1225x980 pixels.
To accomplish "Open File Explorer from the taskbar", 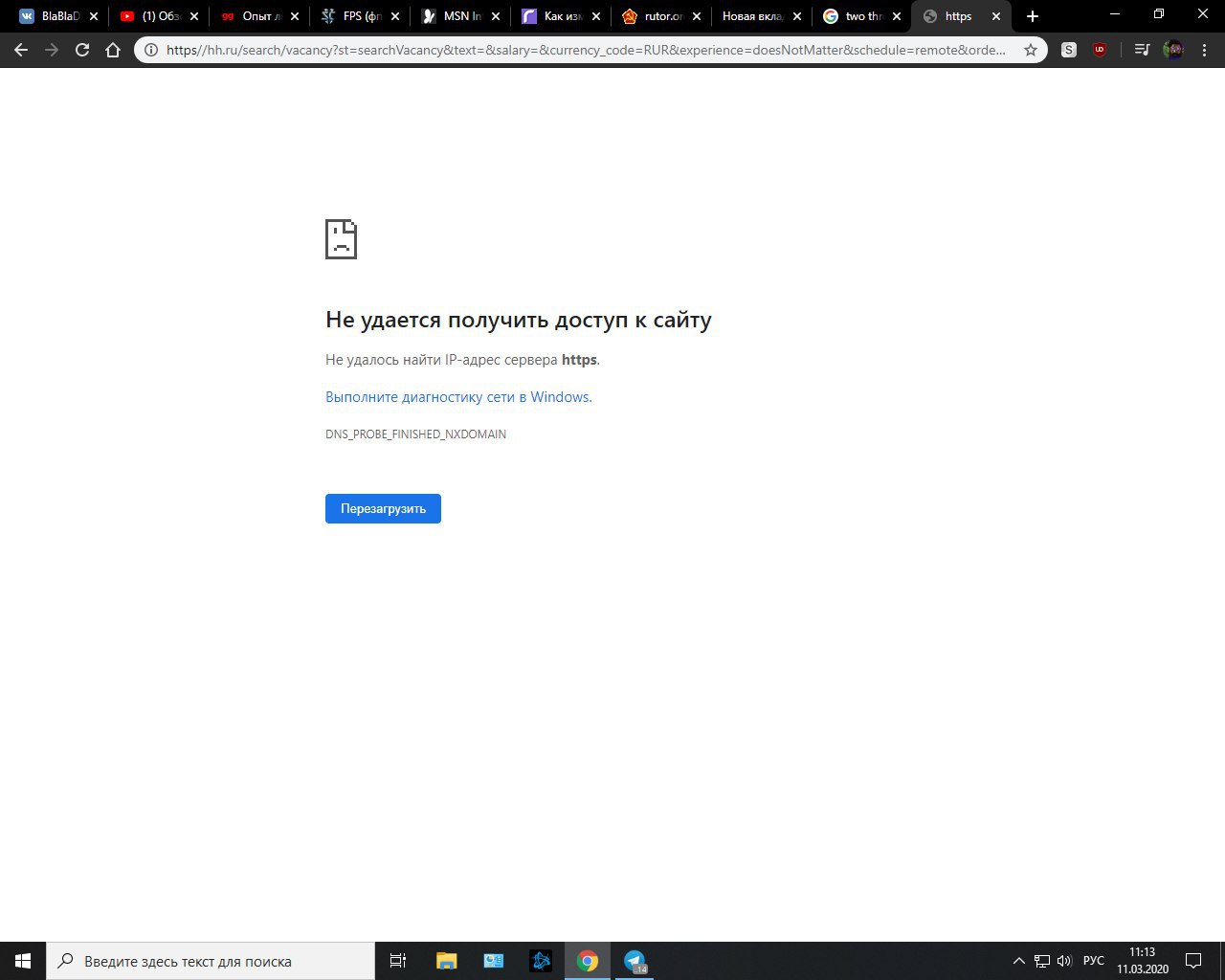I will coord(446,961).
